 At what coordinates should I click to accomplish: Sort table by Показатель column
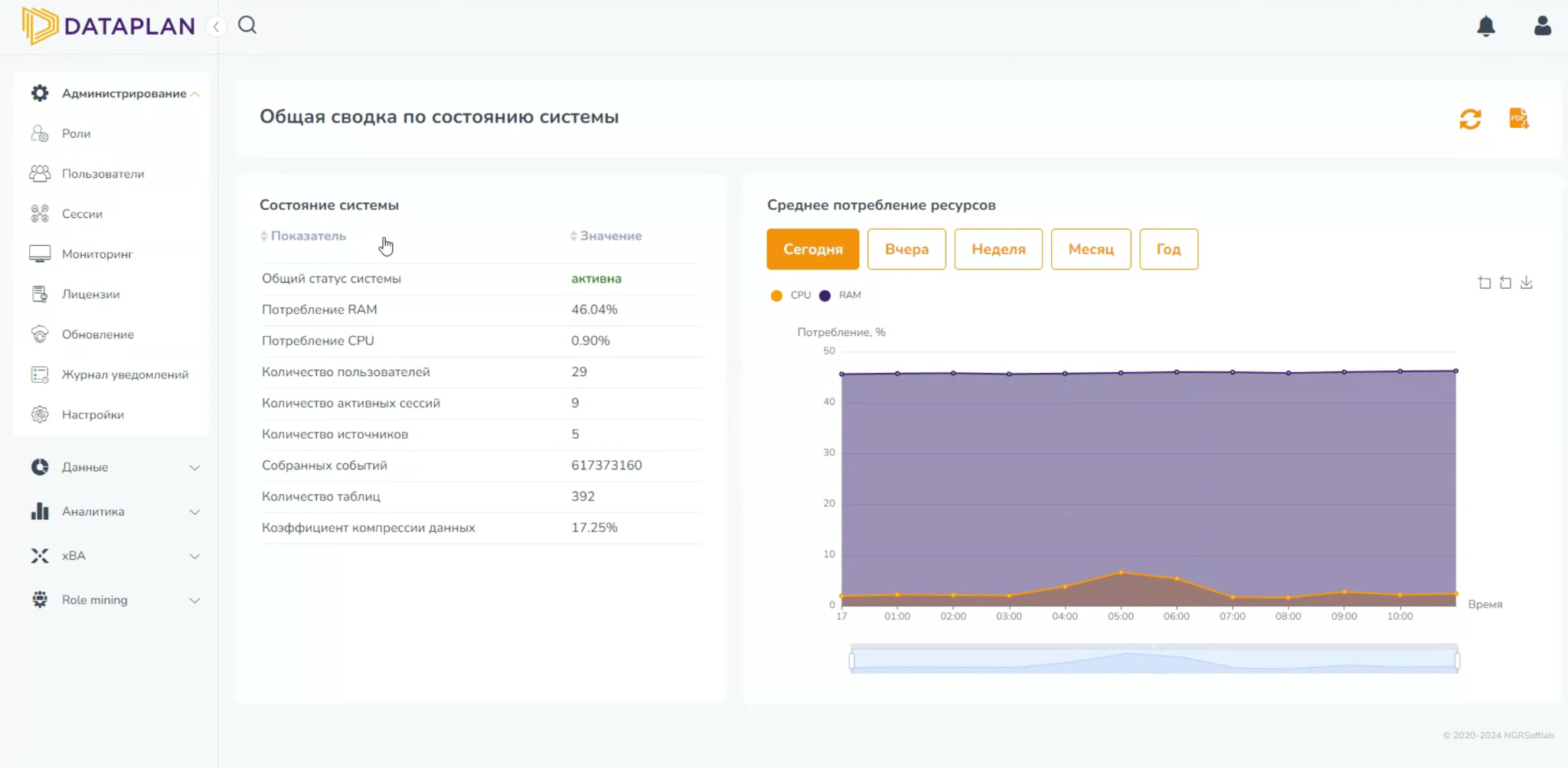(x=307, y=236)
